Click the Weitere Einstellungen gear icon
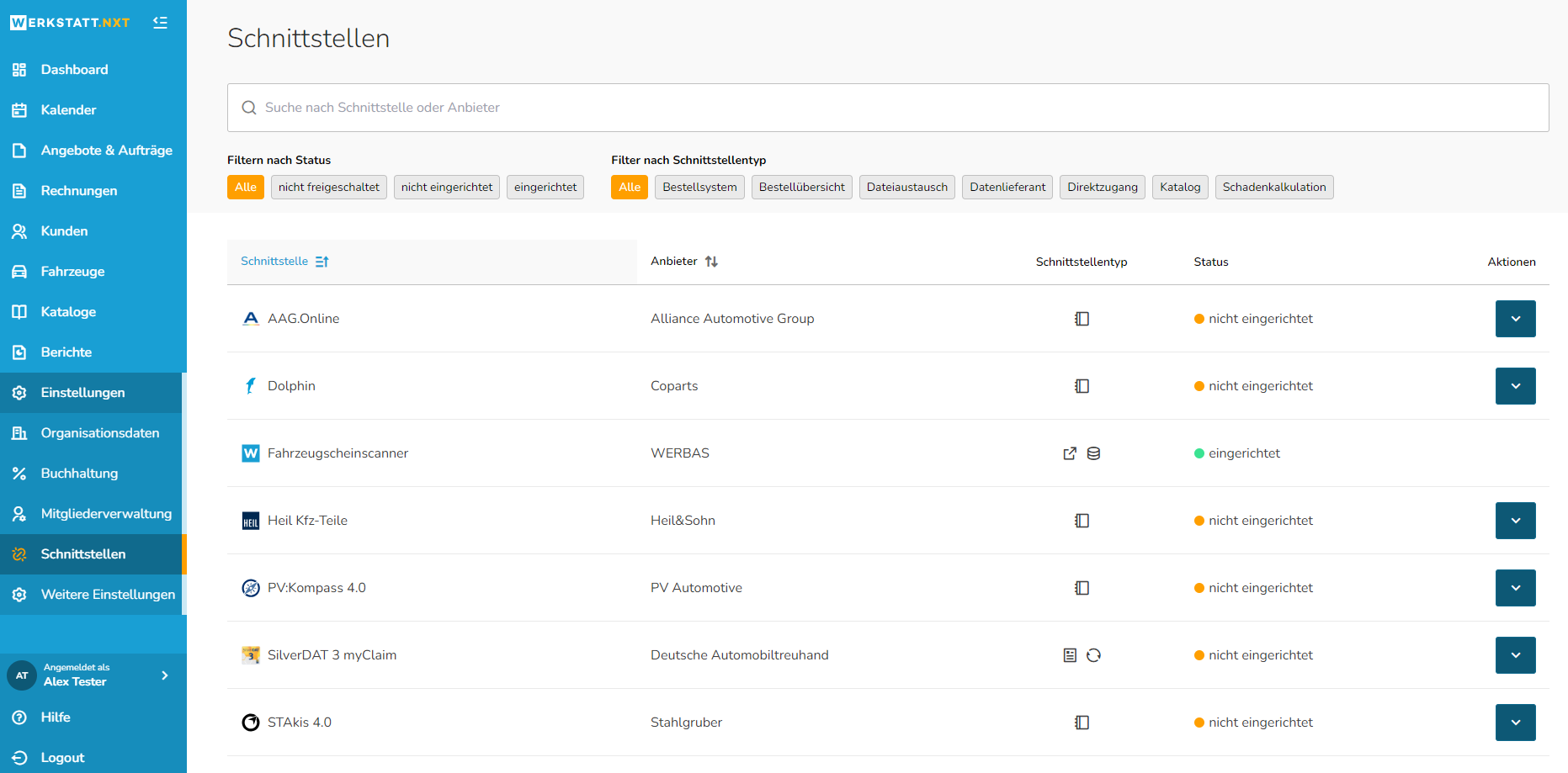Image resolution: width=1568 pixels, height=773 pixels. tap(19, 595)
